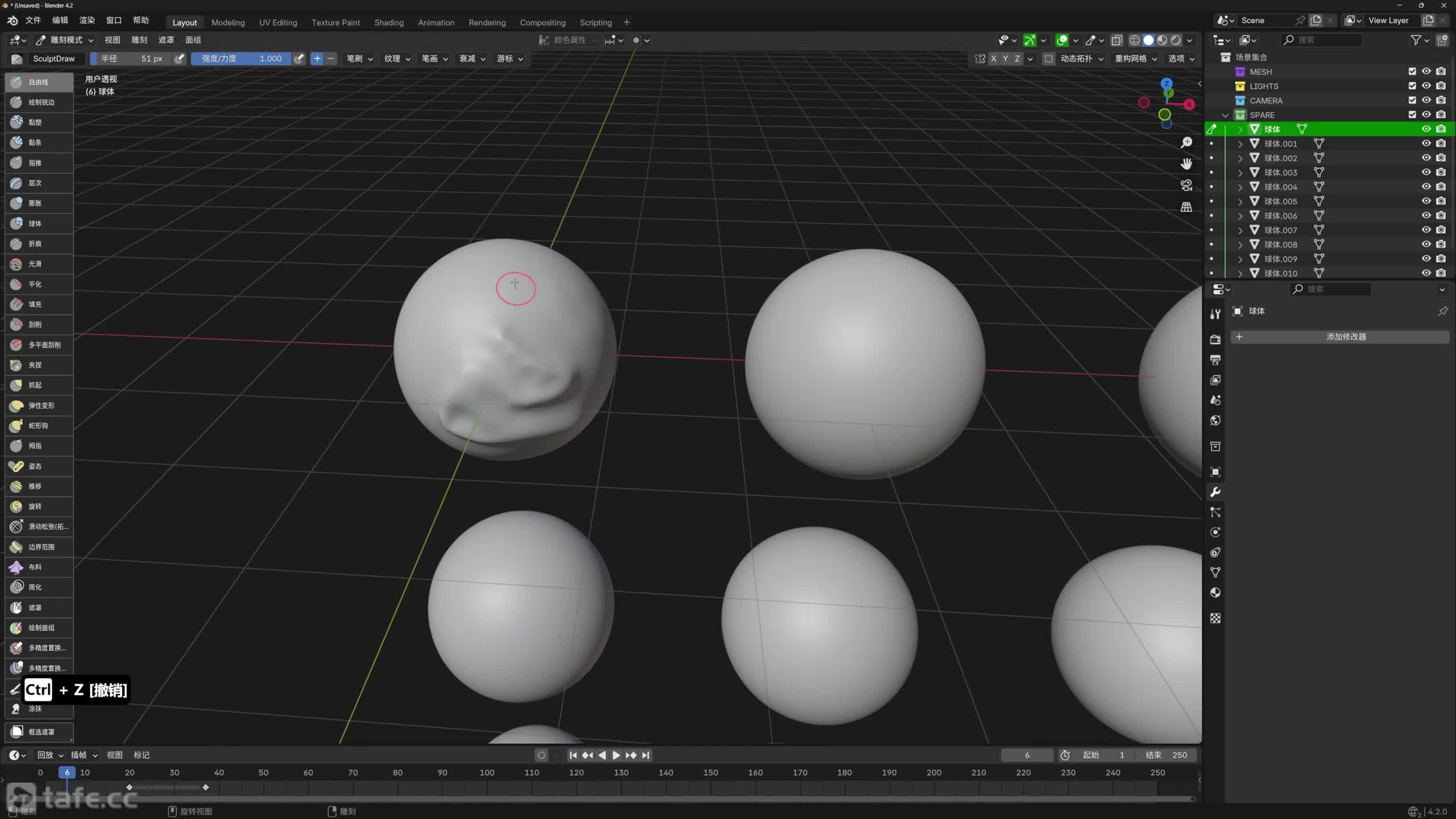Switch to the Modeling workspace tab

point(228,23)
